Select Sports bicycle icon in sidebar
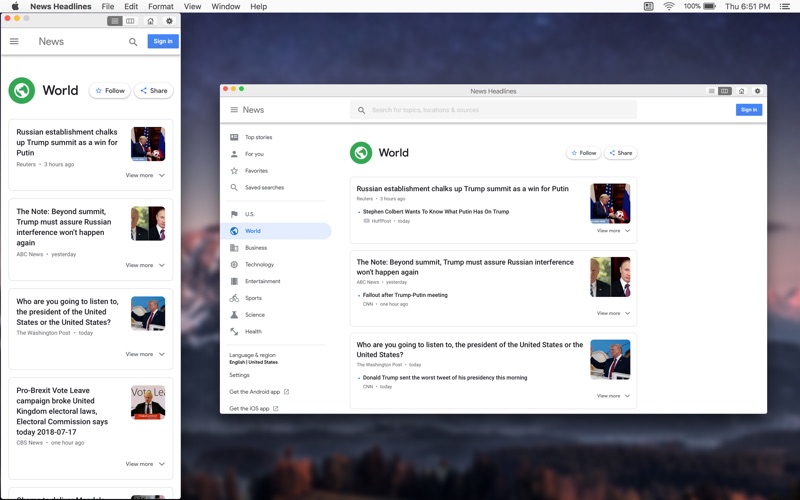Screen dimensions: 800x500 tap(234, 298)
